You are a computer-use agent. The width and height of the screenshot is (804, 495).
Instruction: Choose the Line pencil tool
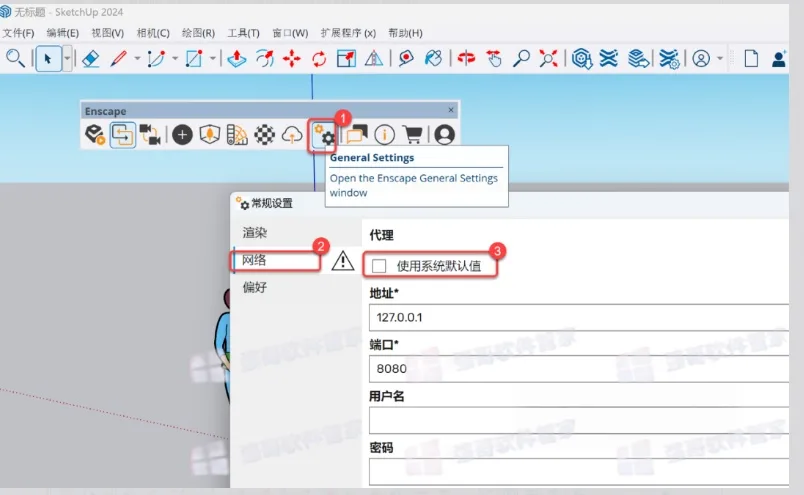click(118, 58)
